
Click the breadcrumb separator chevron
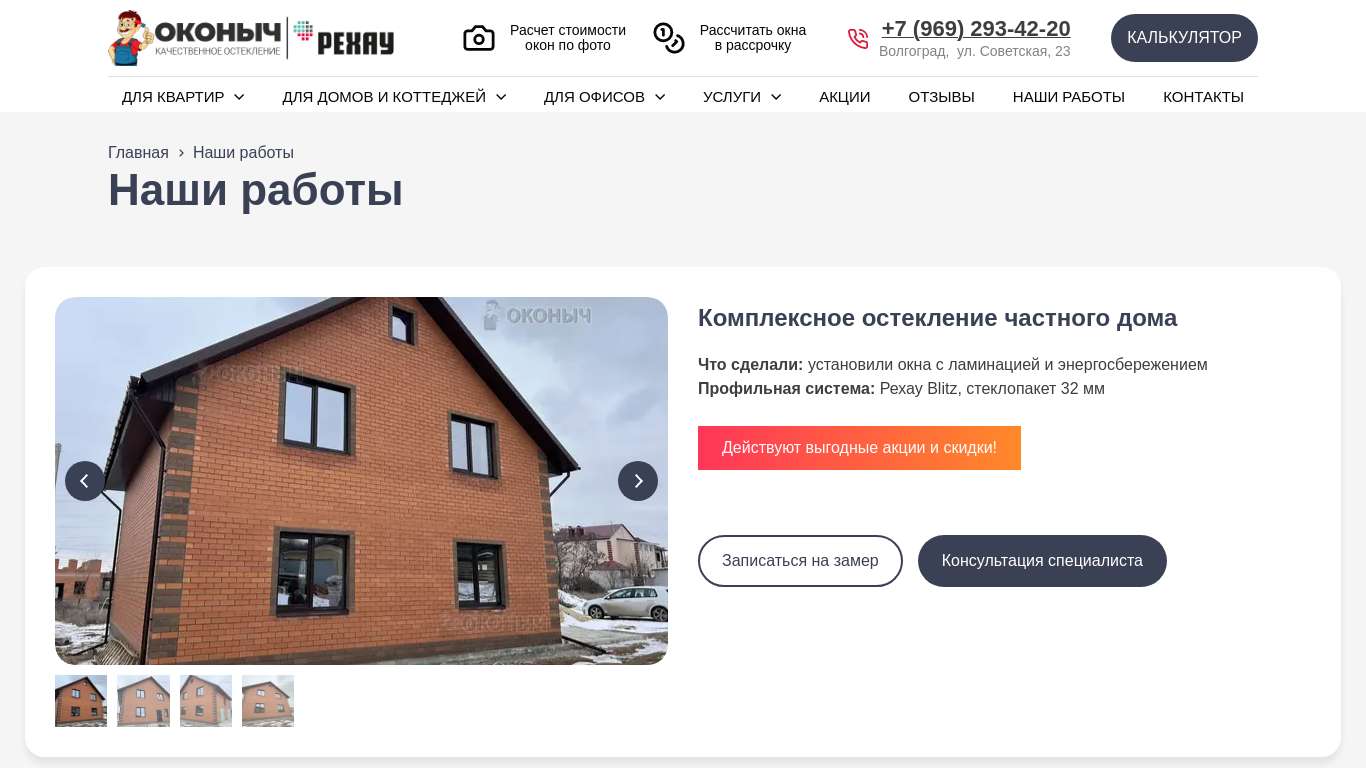coord(181,153)
